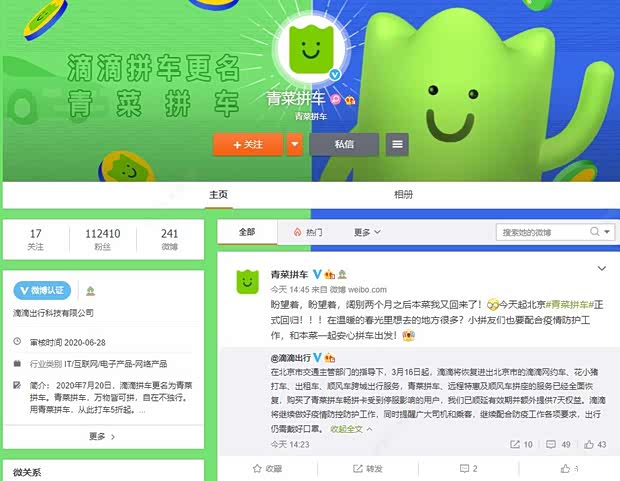Screen dimensions: 620x481
Task: Open the @滴滴出行 mention link
Action: point(291,358)
